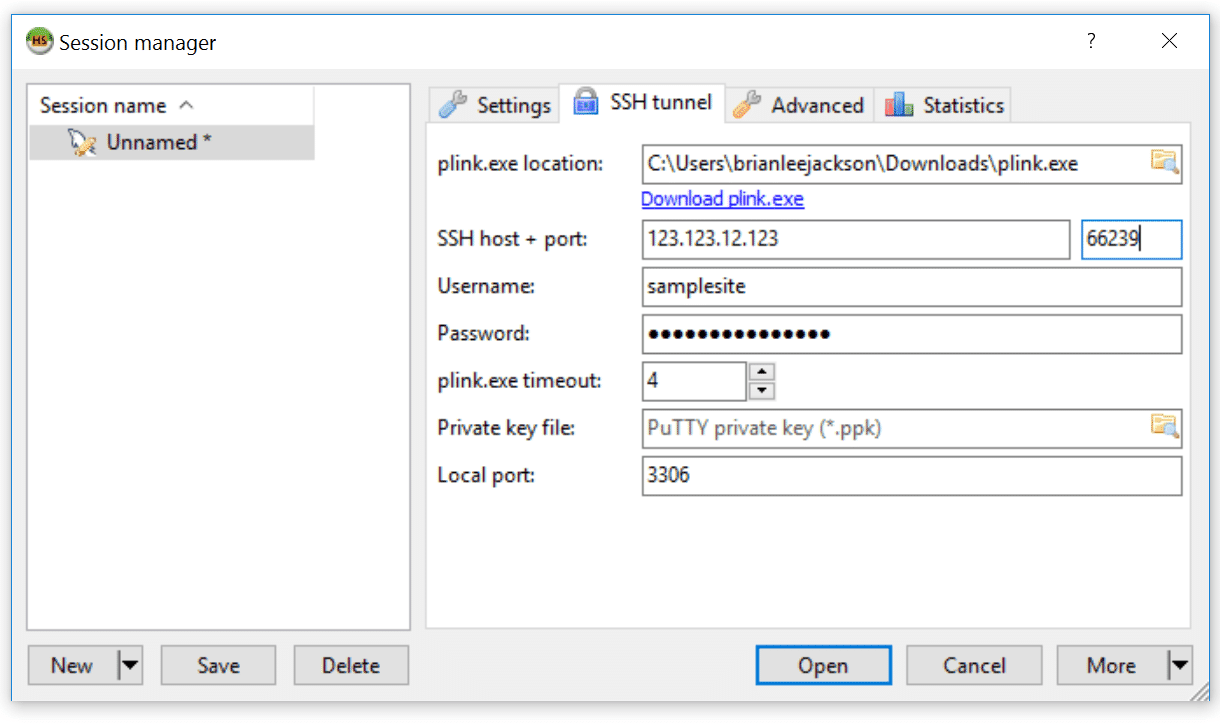Open the Download plink.exe link

(722, 199)
